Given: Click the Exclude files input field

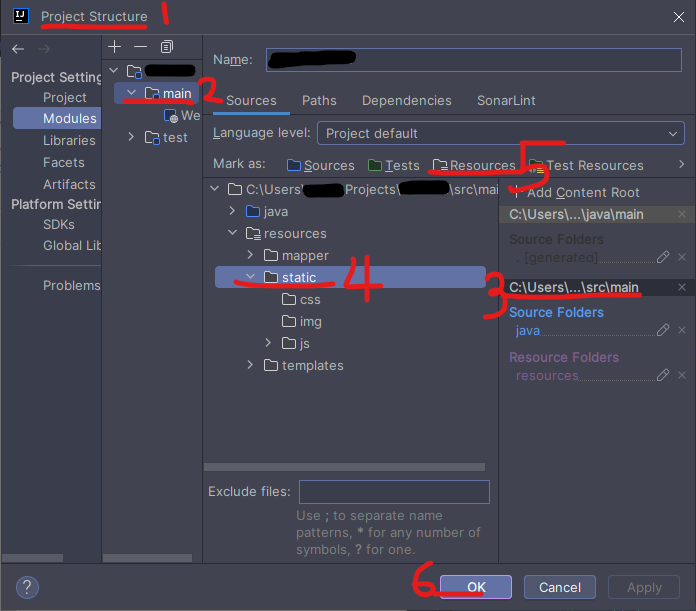Looking at the screenshot, I should pyautogui.click(x=394, y=492).
